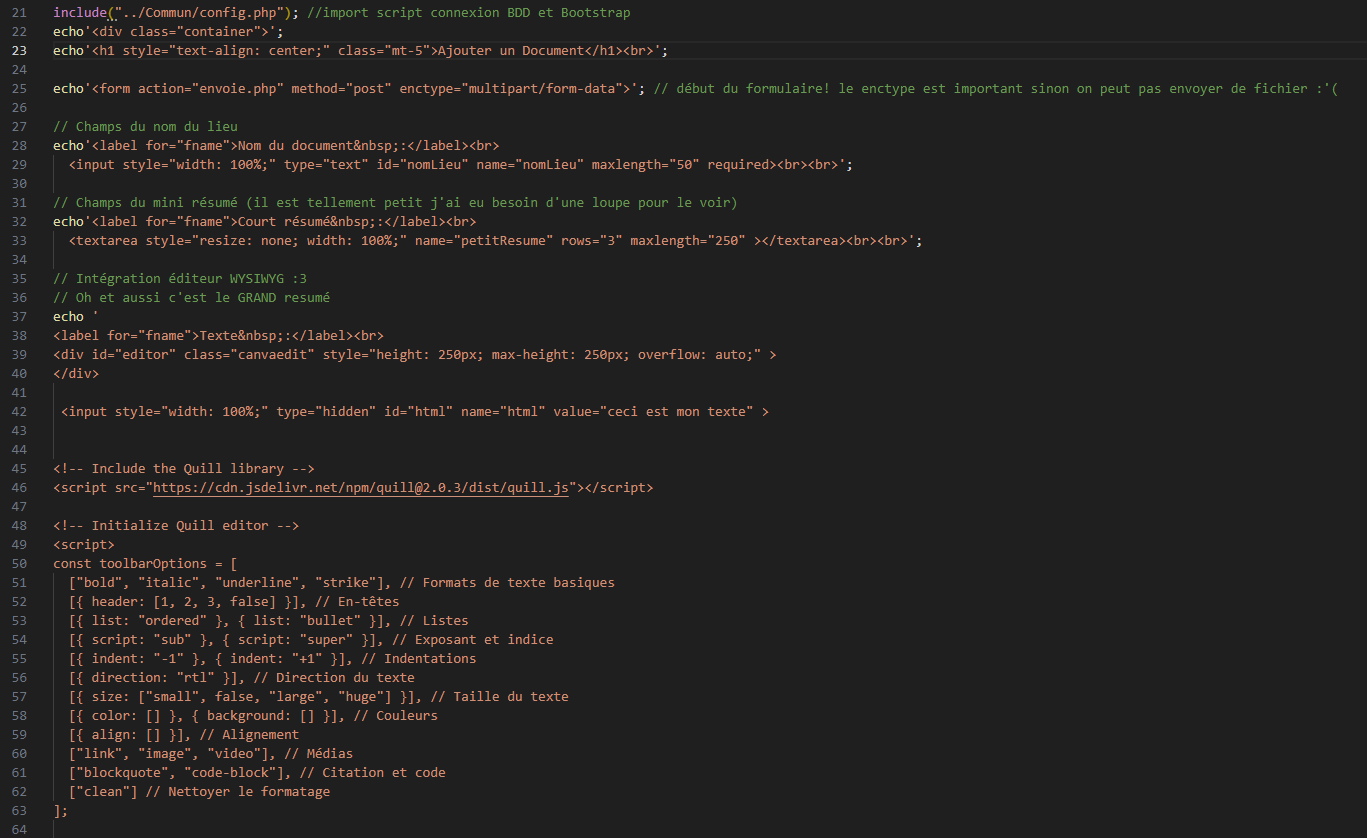Screen dimensions: 1367x838
Task: Click line number 23 in the gutter
Action: point(19,50)
